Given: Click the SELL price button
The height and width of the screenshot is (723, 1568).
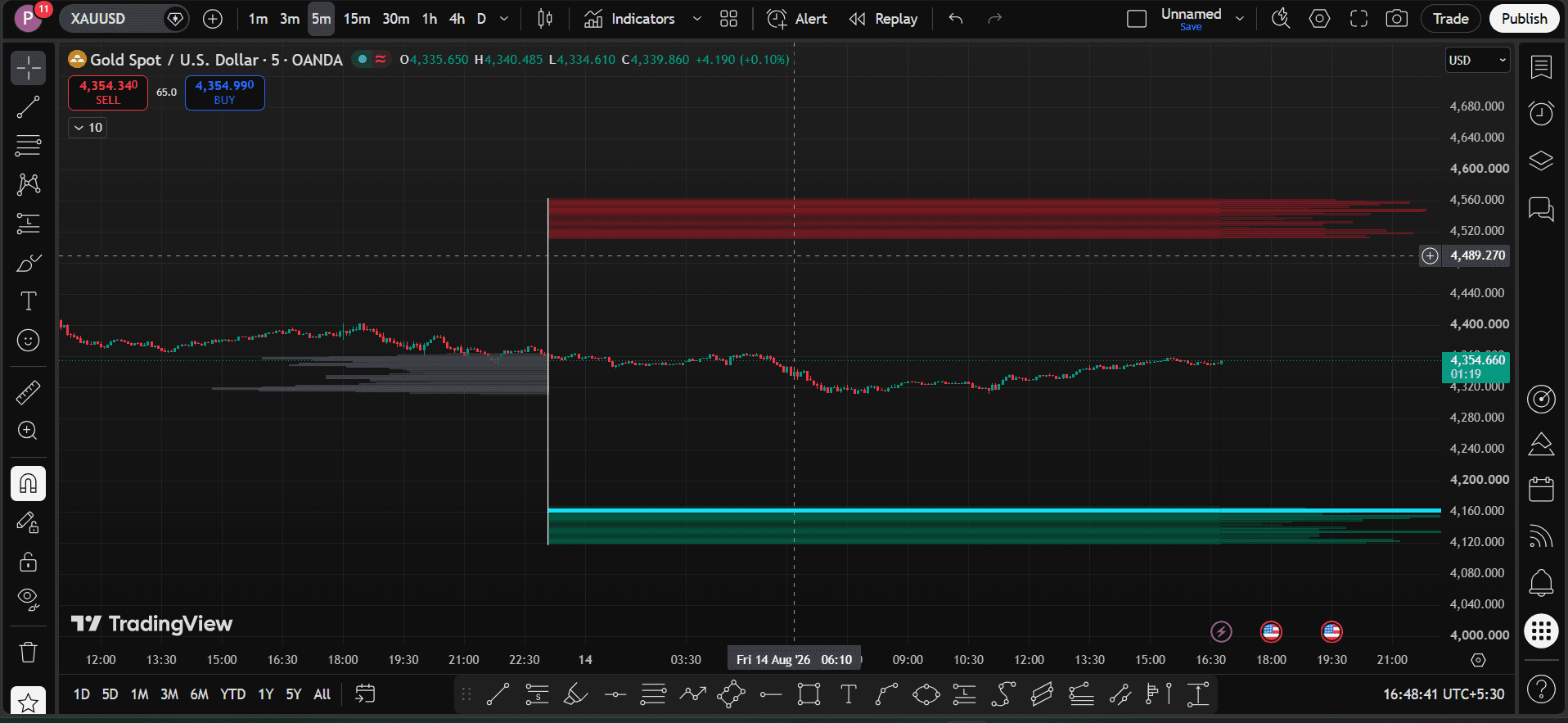Looking at the screenshot, I should click(x=108, y=93).
